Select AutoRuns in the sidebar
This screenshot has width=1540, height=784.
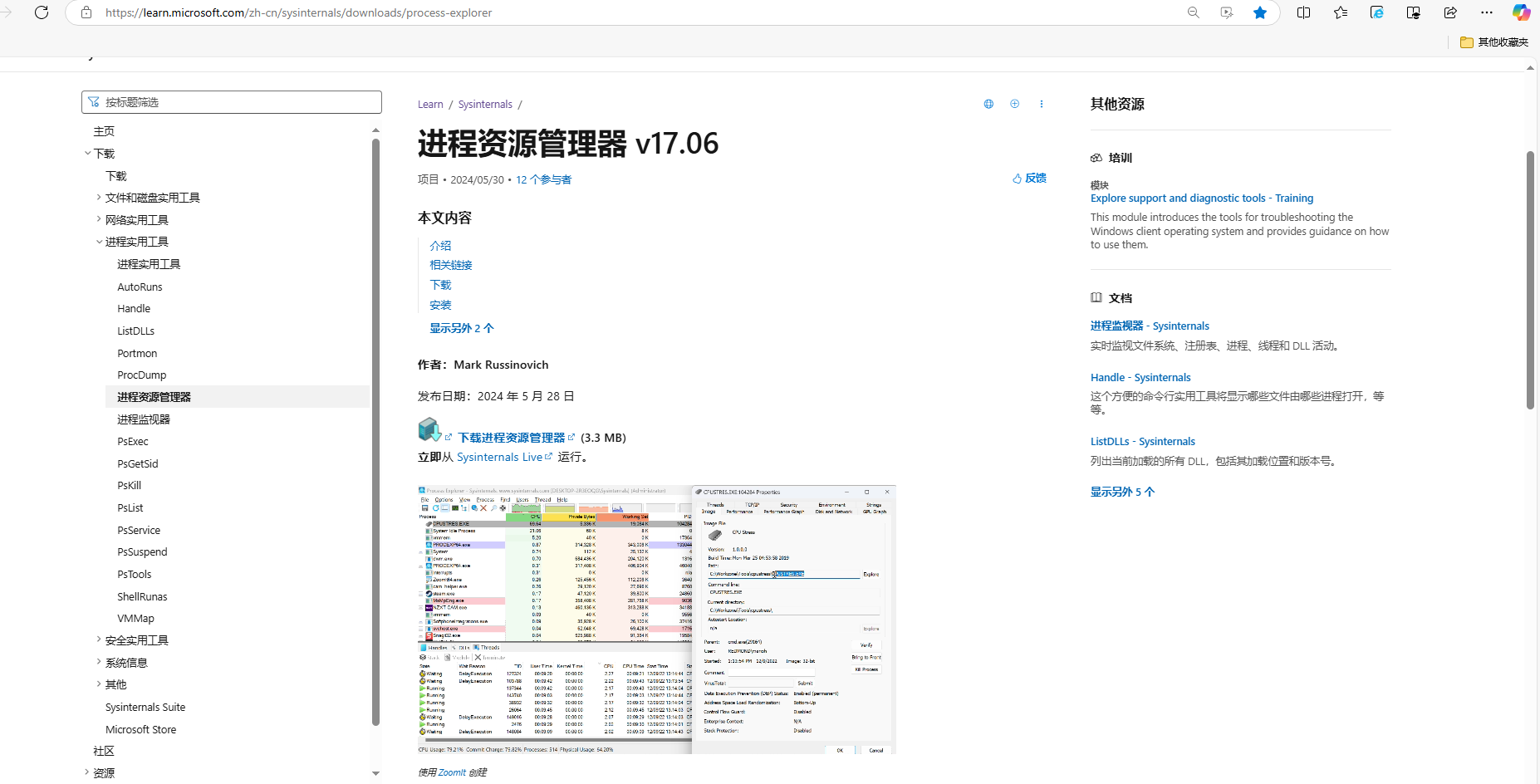pos(140,287)
